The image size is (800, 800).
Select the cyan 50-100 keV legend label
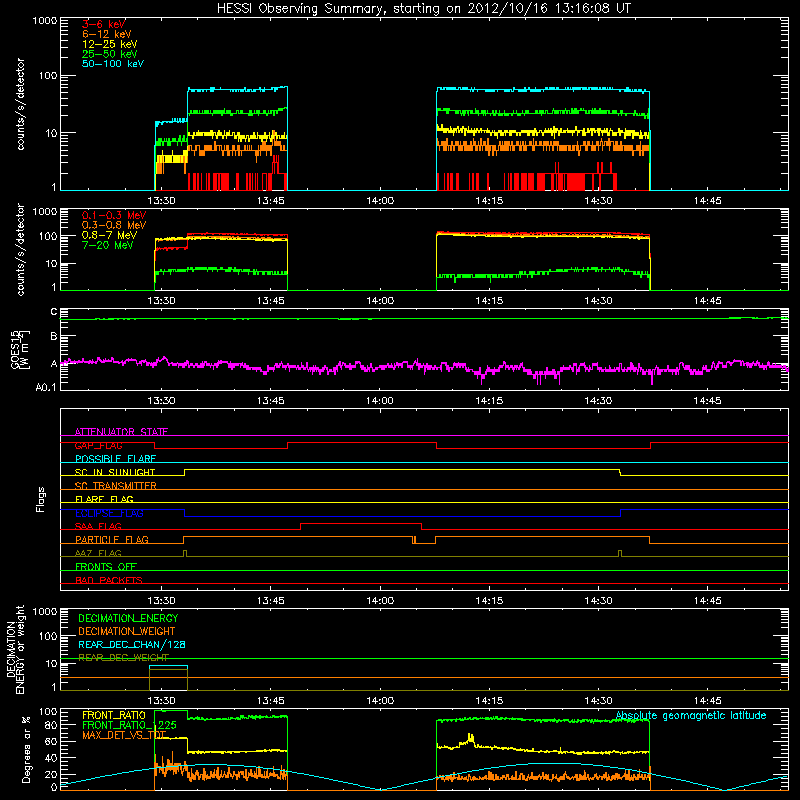[113, 64]
